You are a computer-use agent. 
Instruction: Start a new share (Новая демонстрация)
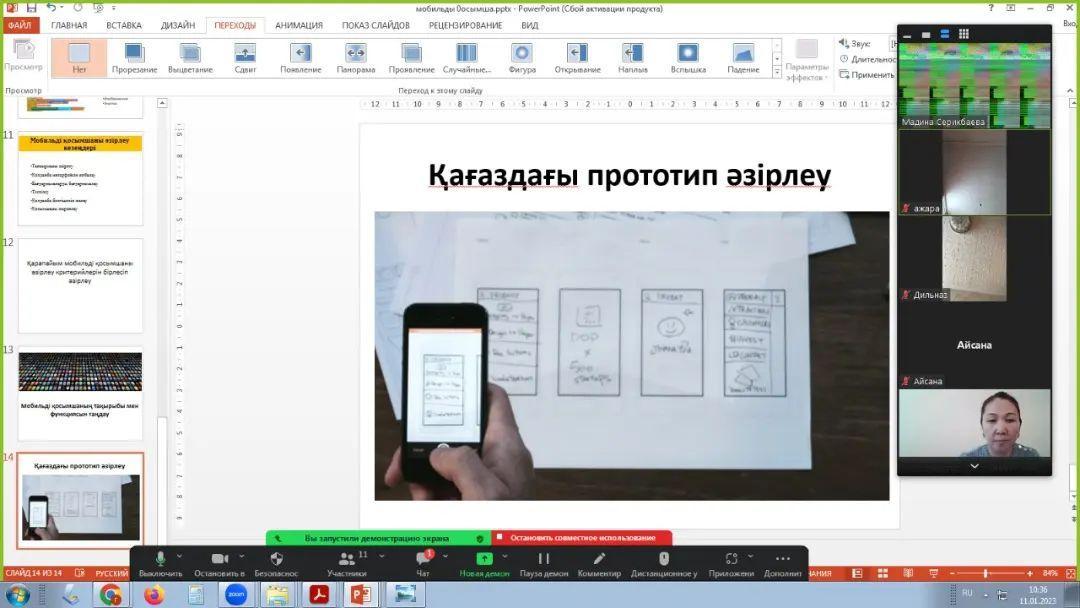(484, 564)
